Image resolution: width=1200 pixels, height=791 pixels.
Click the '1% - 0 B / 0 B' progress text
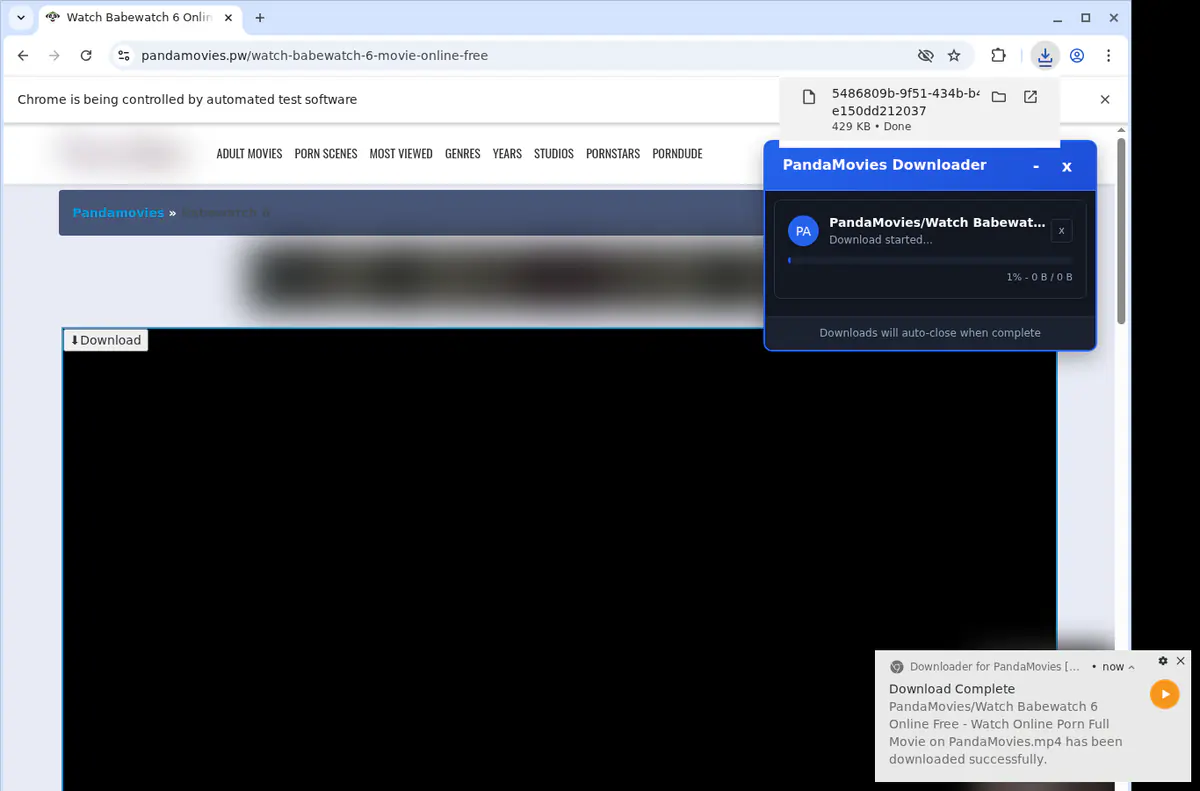point(1039,277)
